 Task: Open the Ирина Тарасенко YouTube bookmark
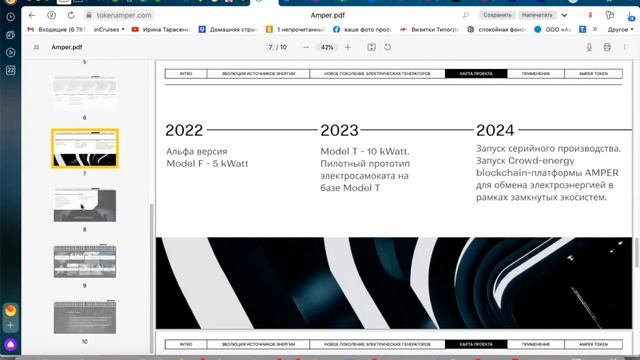click(x=161, y=29)
